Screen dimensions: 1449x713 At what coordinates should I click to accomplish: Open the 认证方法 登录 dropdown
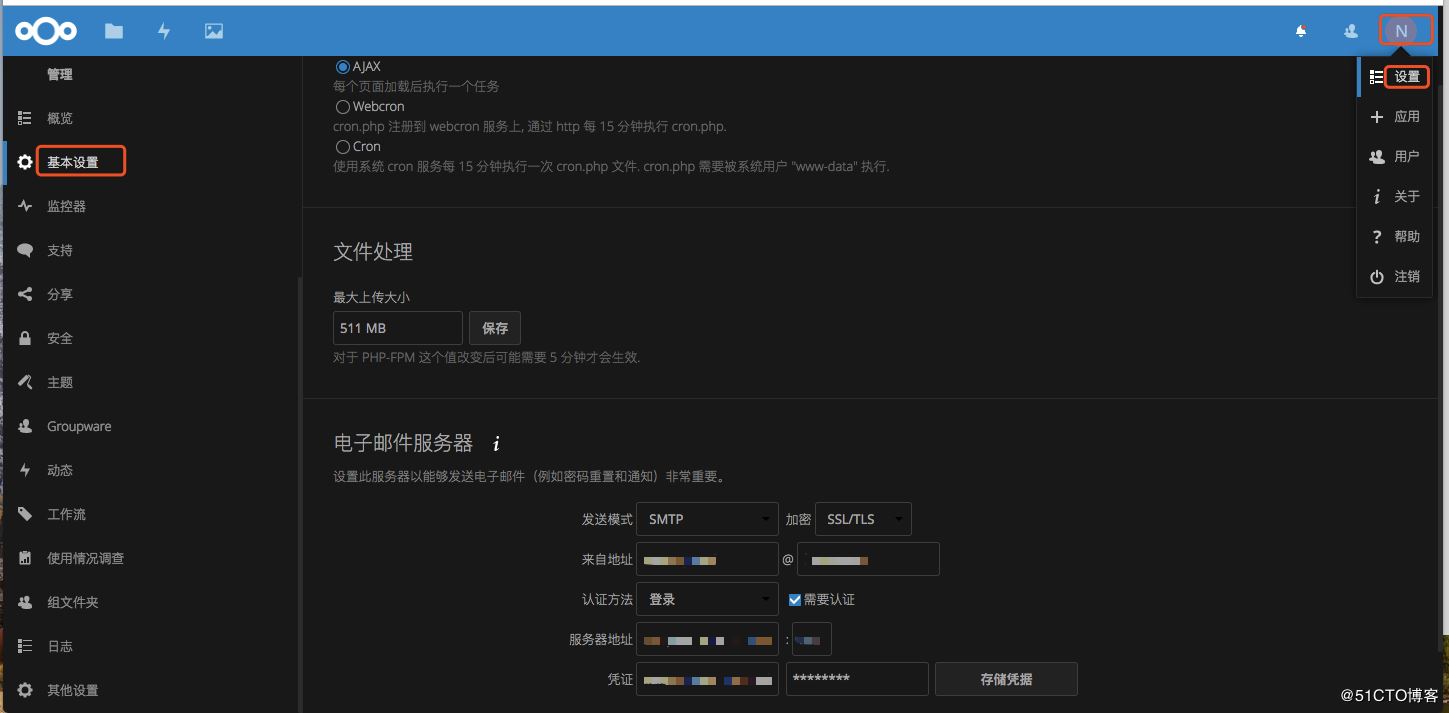point(707,599)
